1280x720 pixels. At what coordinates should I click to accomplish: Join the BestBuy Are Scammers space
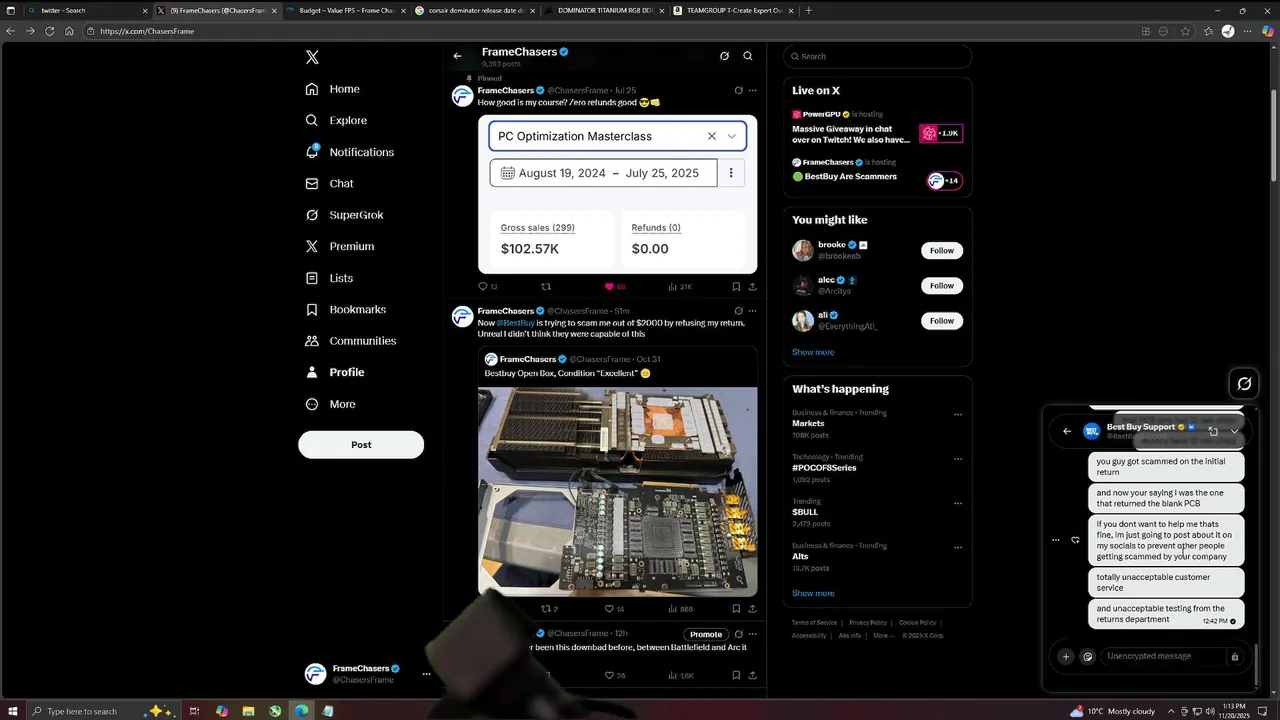click(944, 181)
